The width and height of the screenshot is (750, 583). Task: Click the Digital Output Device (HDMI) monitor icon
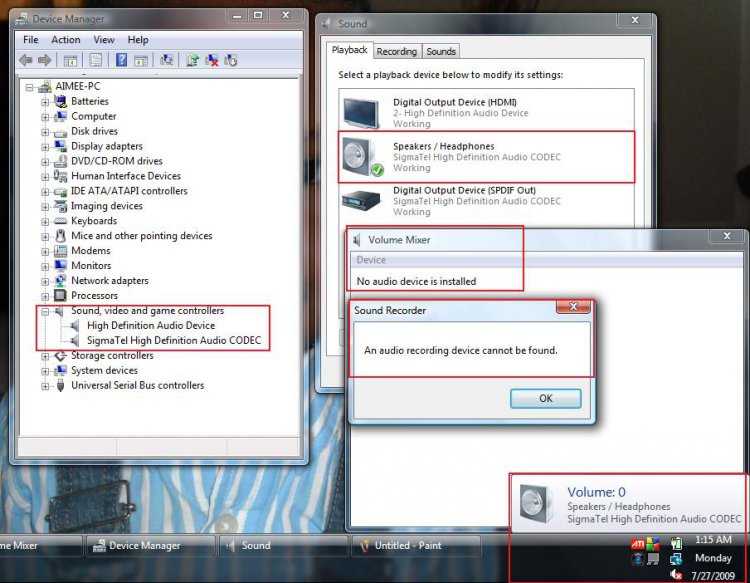(x=362, y=113)
